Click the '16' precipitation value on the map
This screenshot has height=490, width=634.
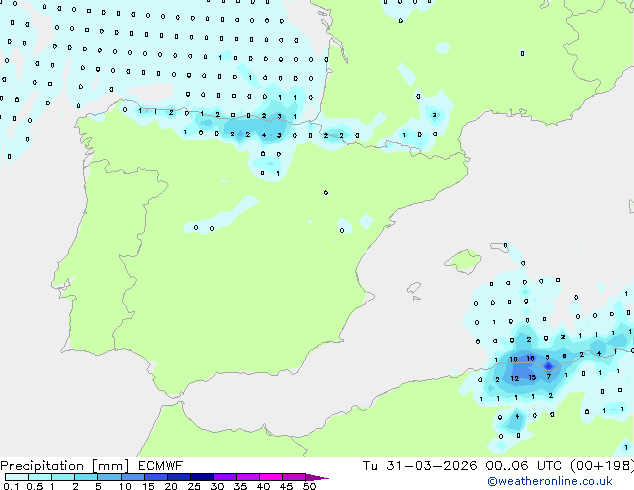[530, 358]
